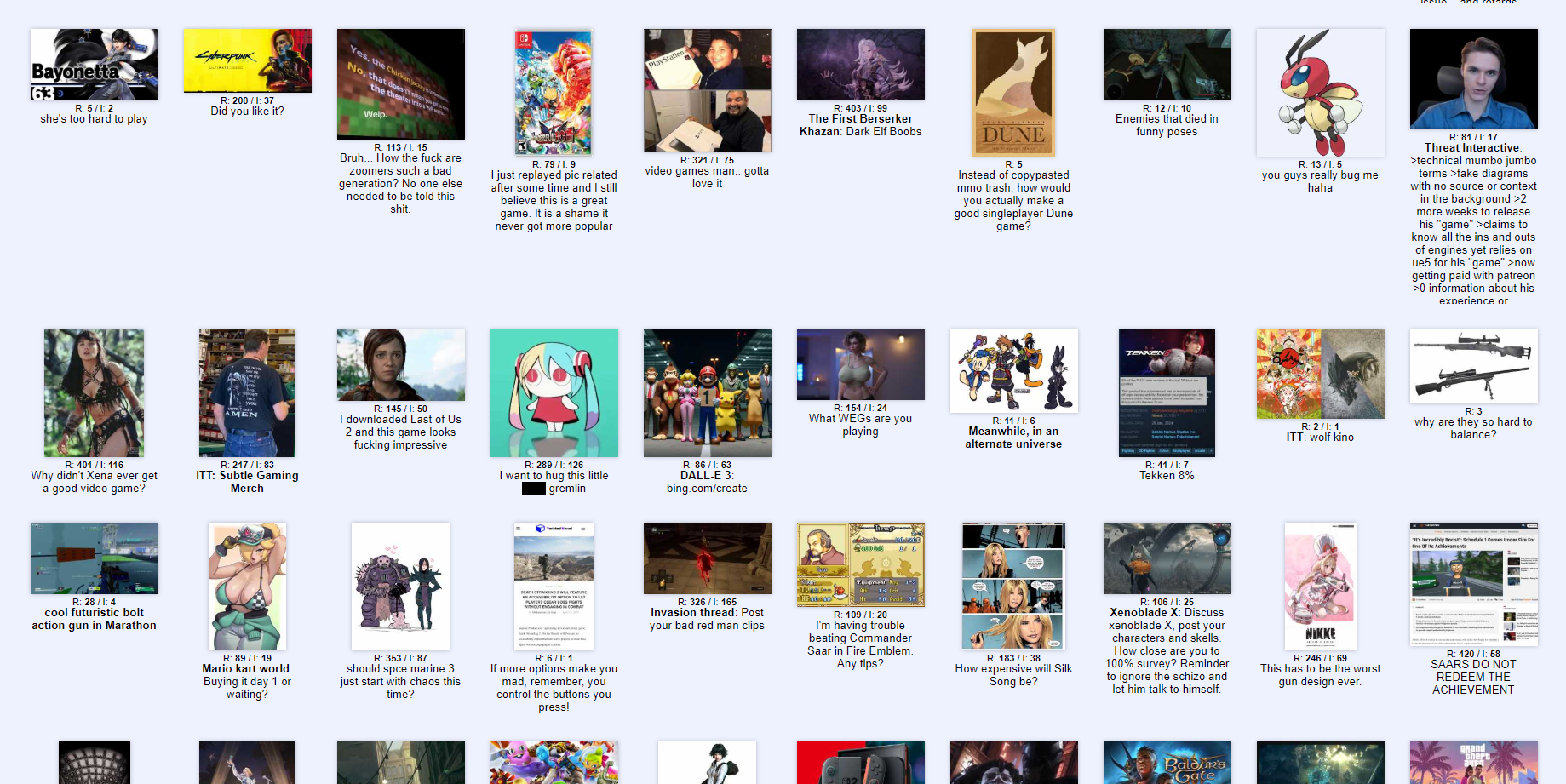Open the 'Yes, the Chicken' theater screen thumbnail
This screenshot has height=784, width=1566.
400,84
